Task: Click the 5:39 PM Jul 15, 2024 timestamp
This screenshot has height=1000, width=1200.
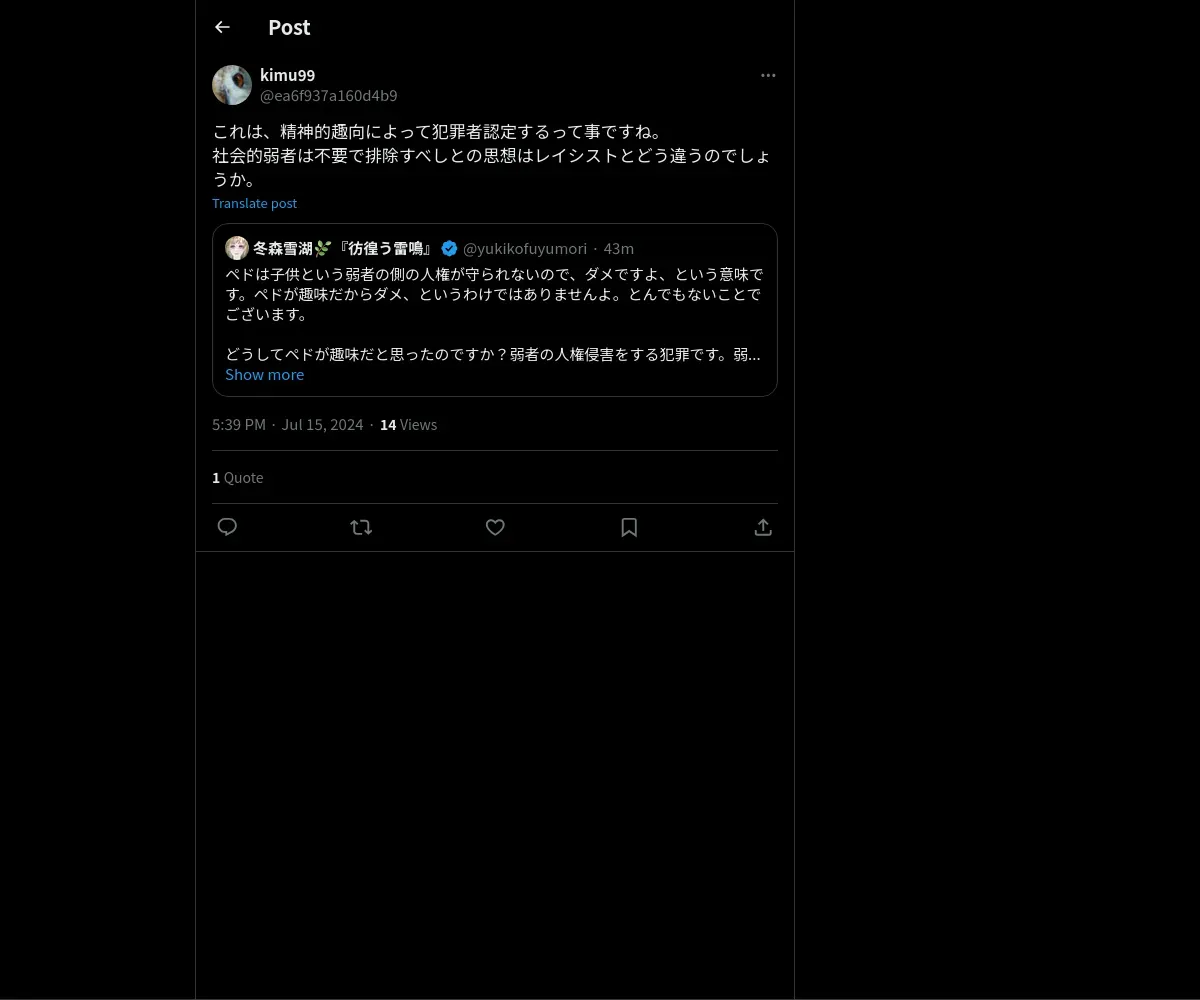Action: [288, 425]
